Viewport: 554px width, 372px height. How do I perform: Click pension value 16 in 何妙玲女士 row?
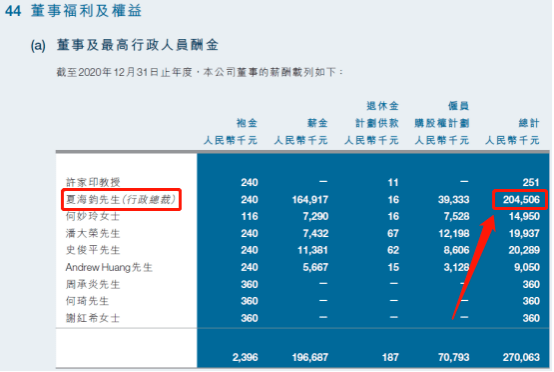(393, 216)
